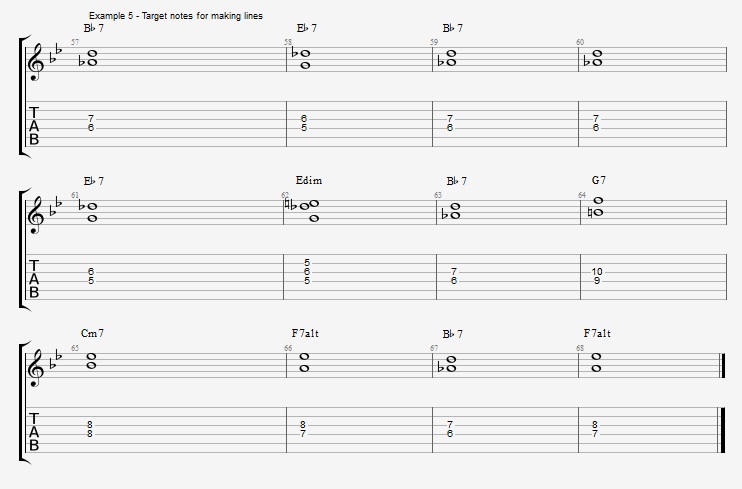Select the TAB clef in the third system

click(34, 431)
